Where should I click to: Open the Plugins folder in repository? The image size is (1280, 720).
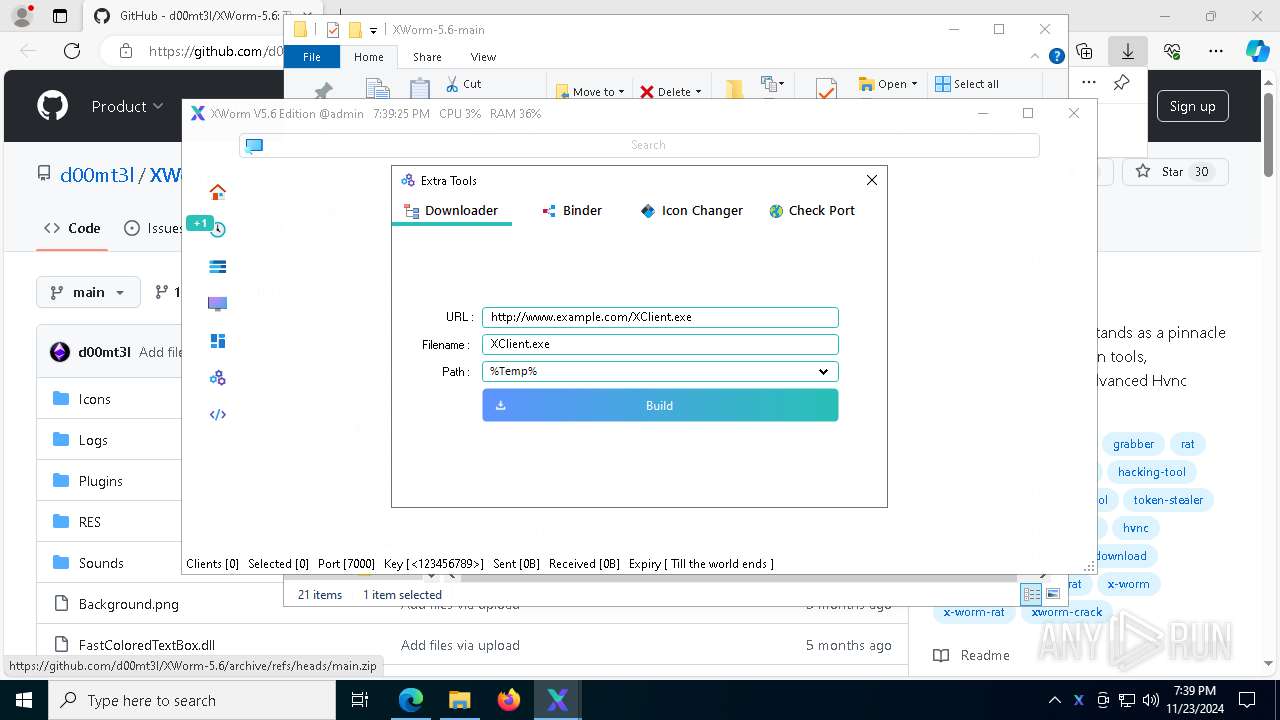(x=101, y=481)
